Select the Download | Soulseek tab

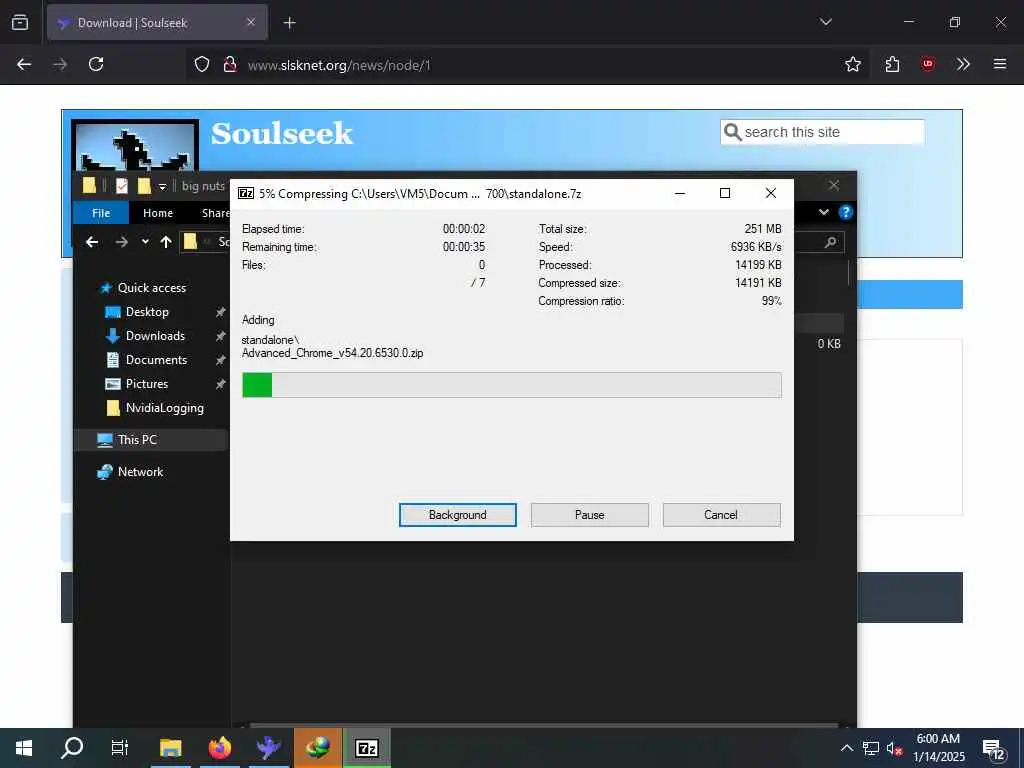[x=157, y=22]
